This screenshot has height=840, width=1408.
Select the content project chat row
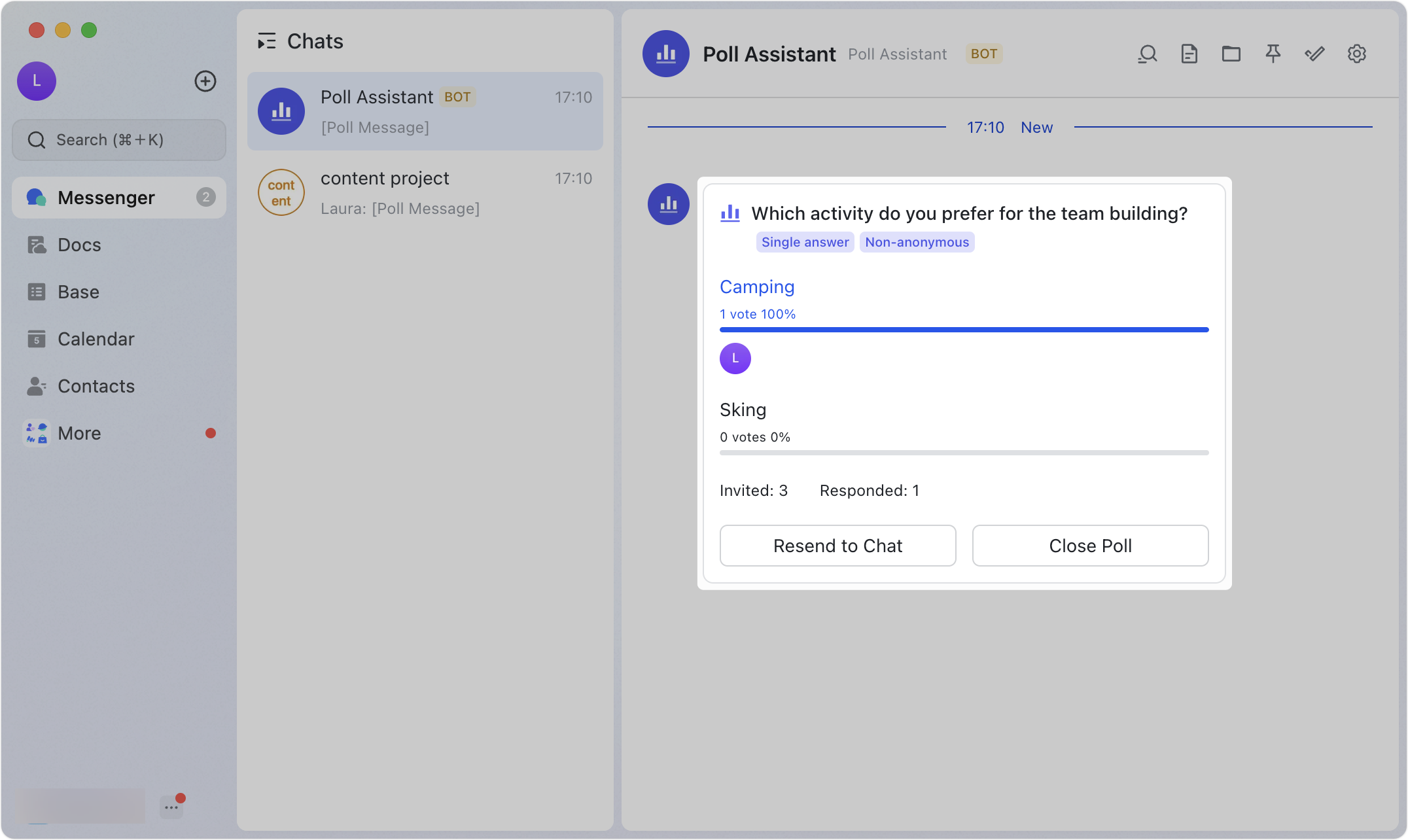(425, 192)
